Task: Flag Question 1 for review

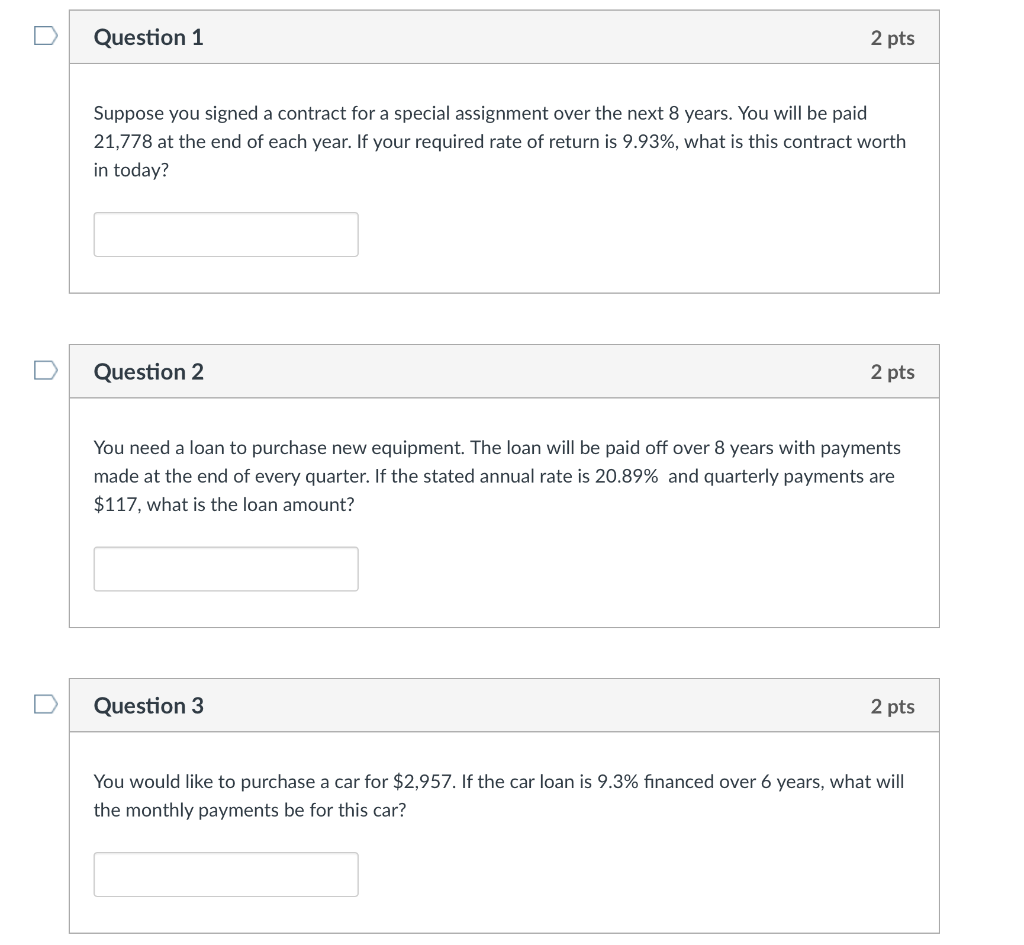Action: [43, 37]
